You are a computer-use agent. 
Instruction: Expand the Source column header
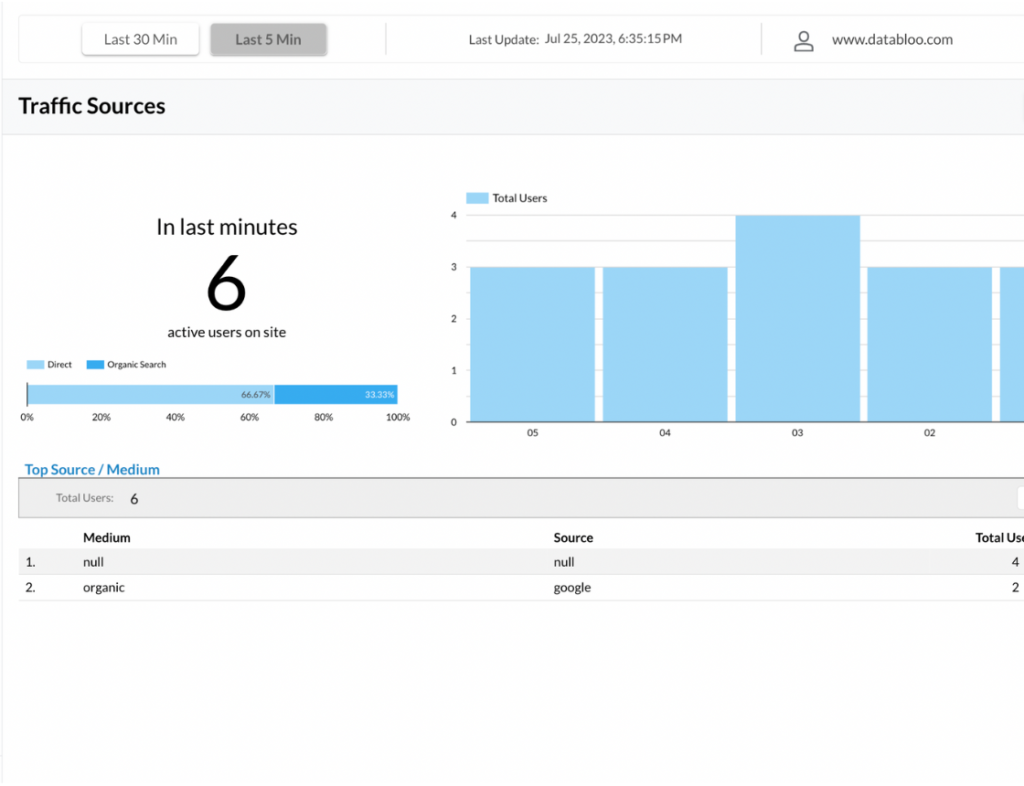[573, 537]
